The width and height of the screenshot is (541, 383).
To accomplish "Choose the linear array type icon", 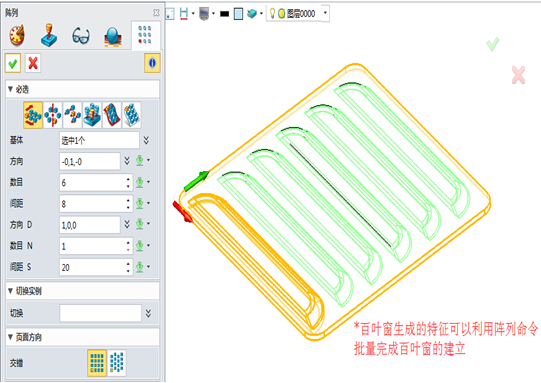I will [x=33, y=115].
